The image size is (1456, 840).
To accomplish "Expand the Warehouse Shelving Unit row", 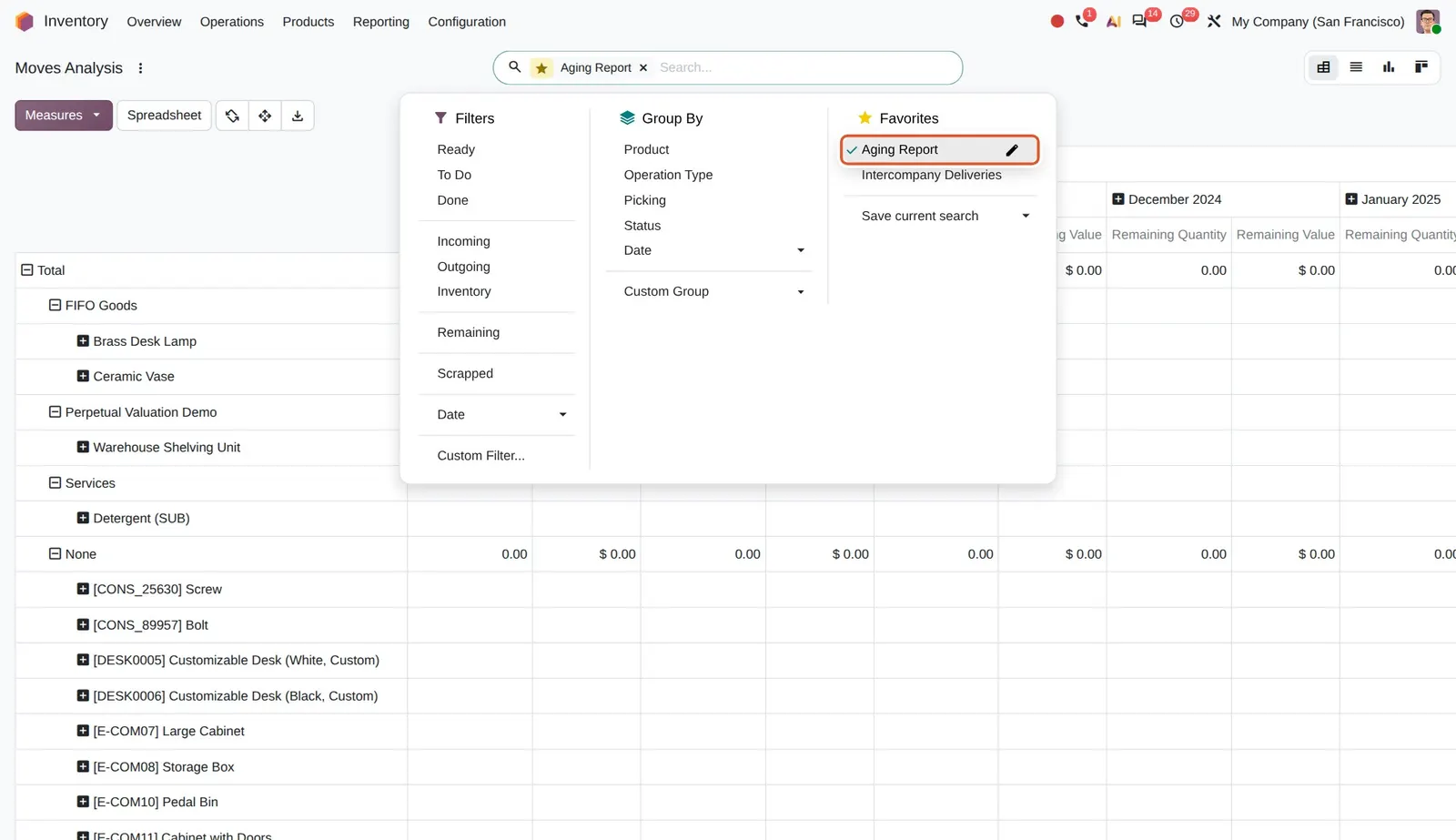I will pos(83,448).
